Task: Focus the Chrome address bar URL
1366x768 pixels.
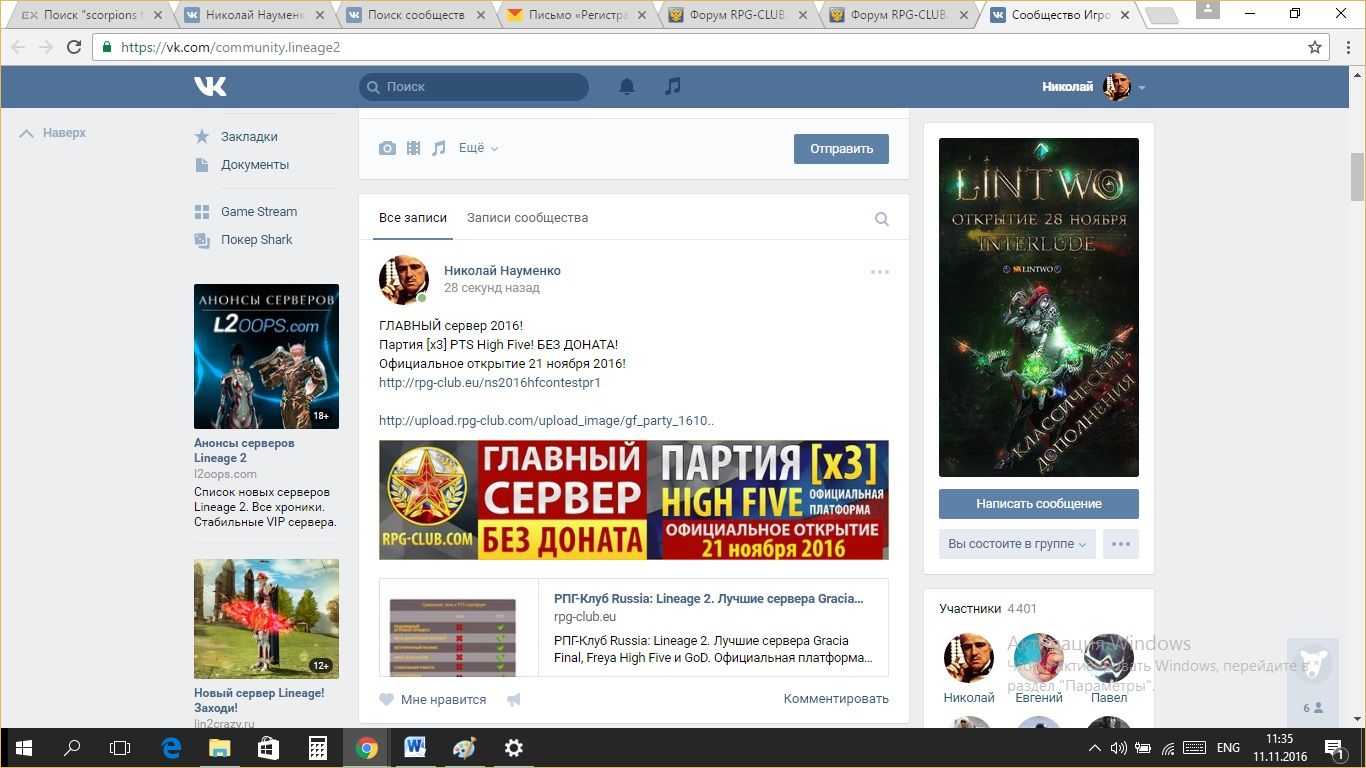Action: click(x=700, y=47)
